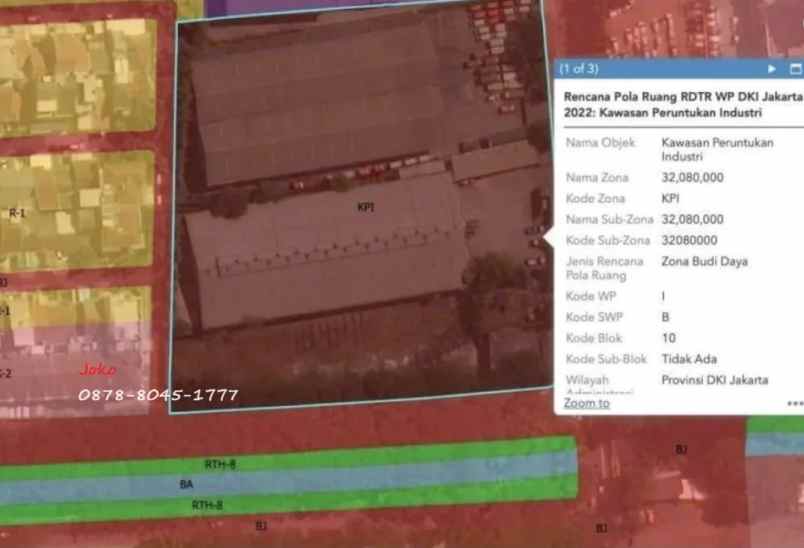Click the upper RTH-8 green strip label
The width and height of the screenshot is (804, 548).
point(220,464)
